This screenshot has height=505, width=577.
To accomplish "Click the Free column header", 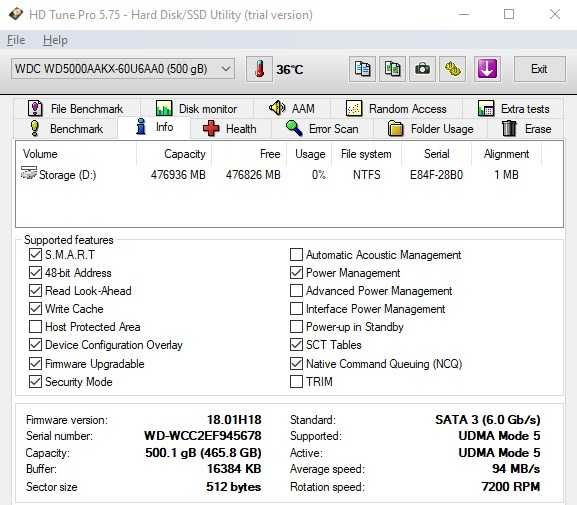I will tap(249, 154).
